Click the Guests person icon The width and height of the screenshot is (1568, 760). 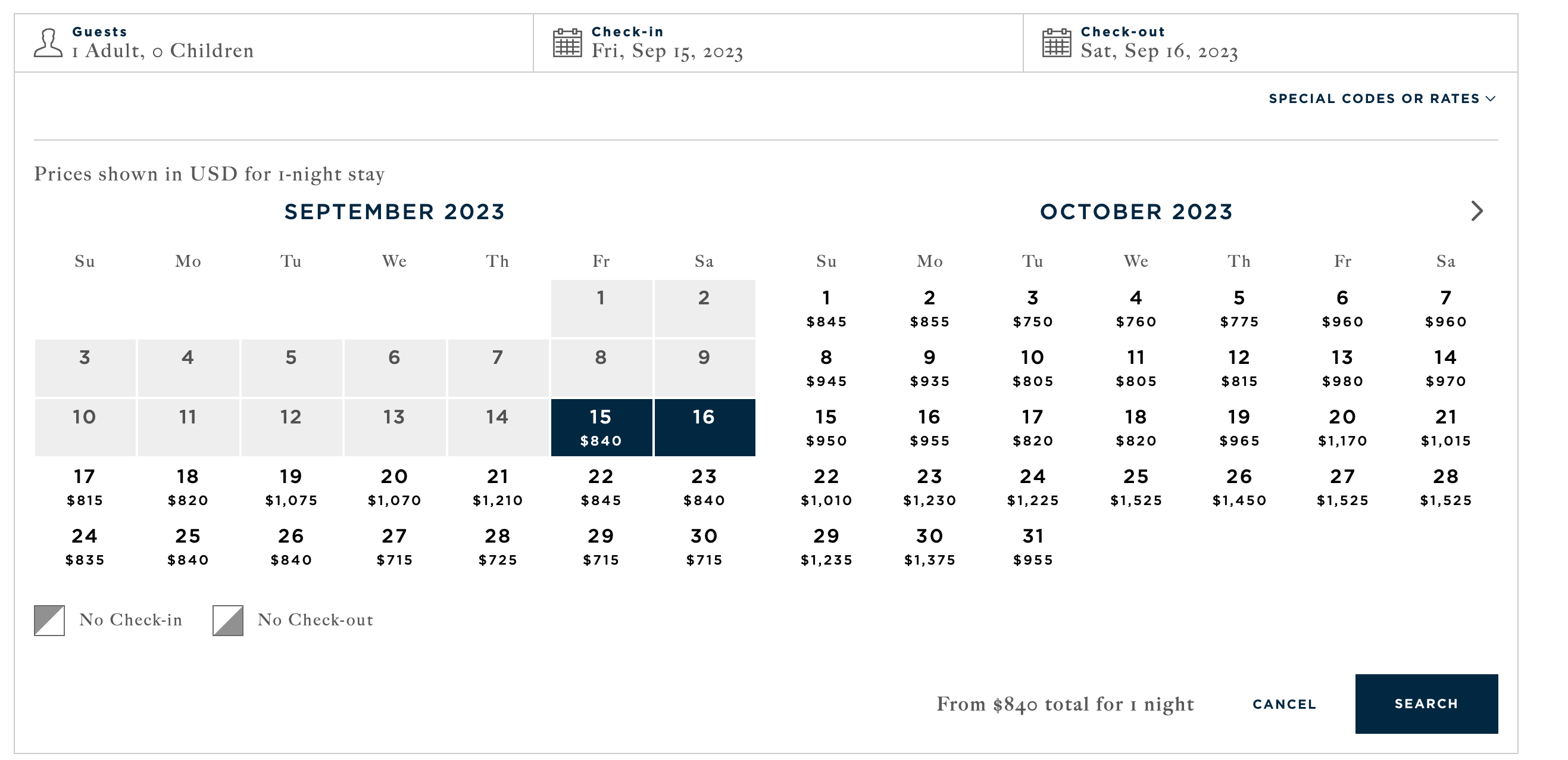pyautogui.click(x=48, y=43)
